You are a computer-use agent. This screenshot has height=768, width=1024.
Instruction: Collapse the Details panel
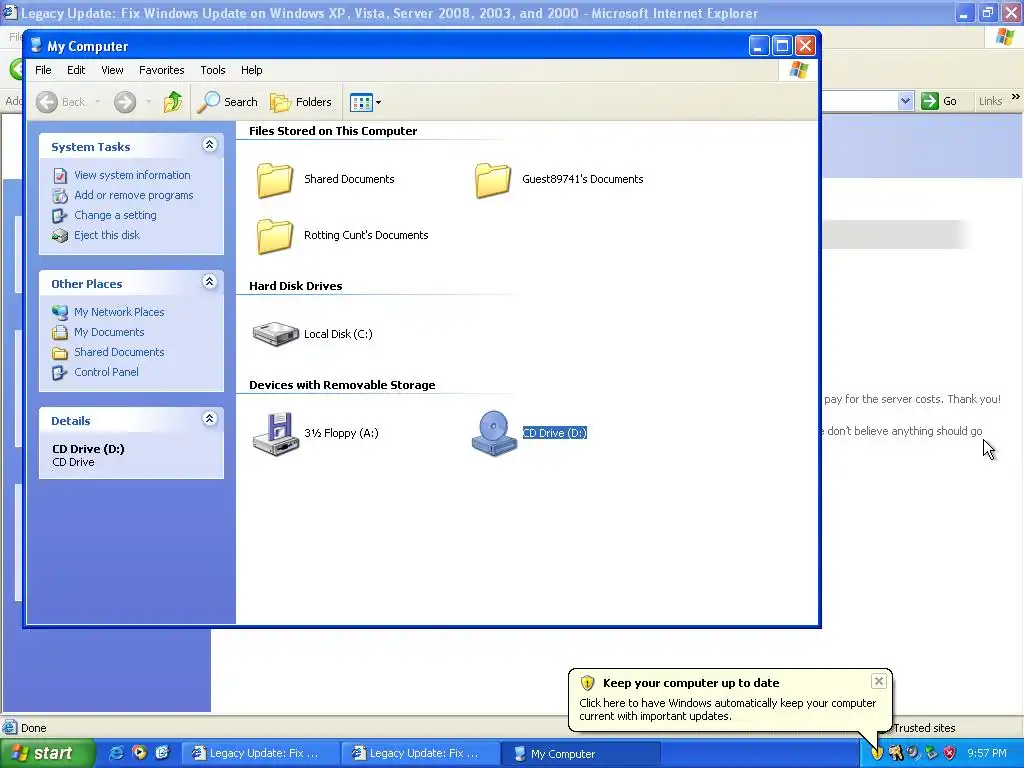[x=209, y=419]
